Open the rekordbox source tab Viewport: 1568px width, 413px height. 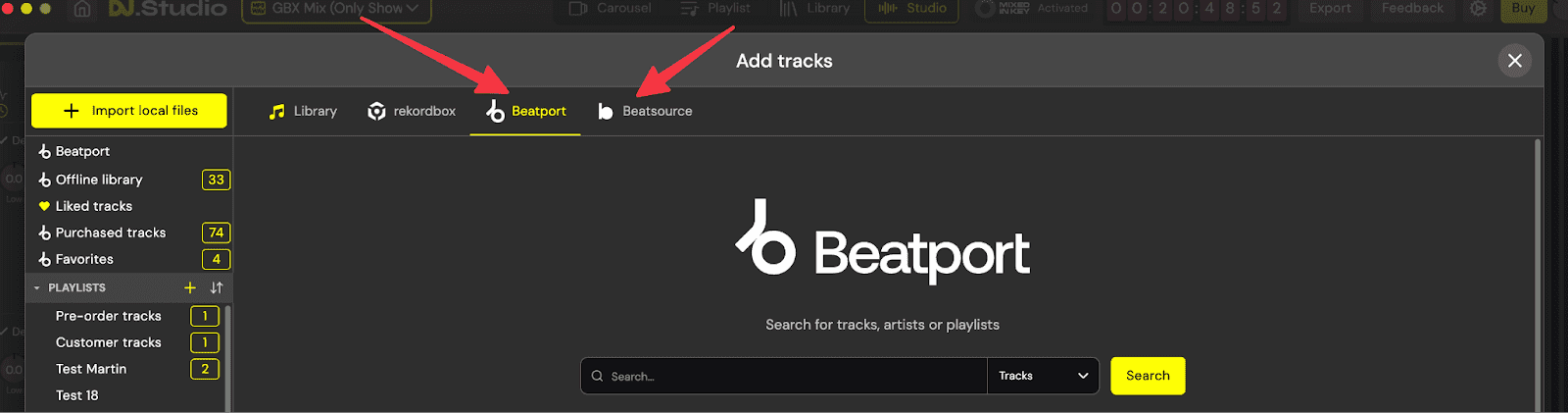pos(412,111)
